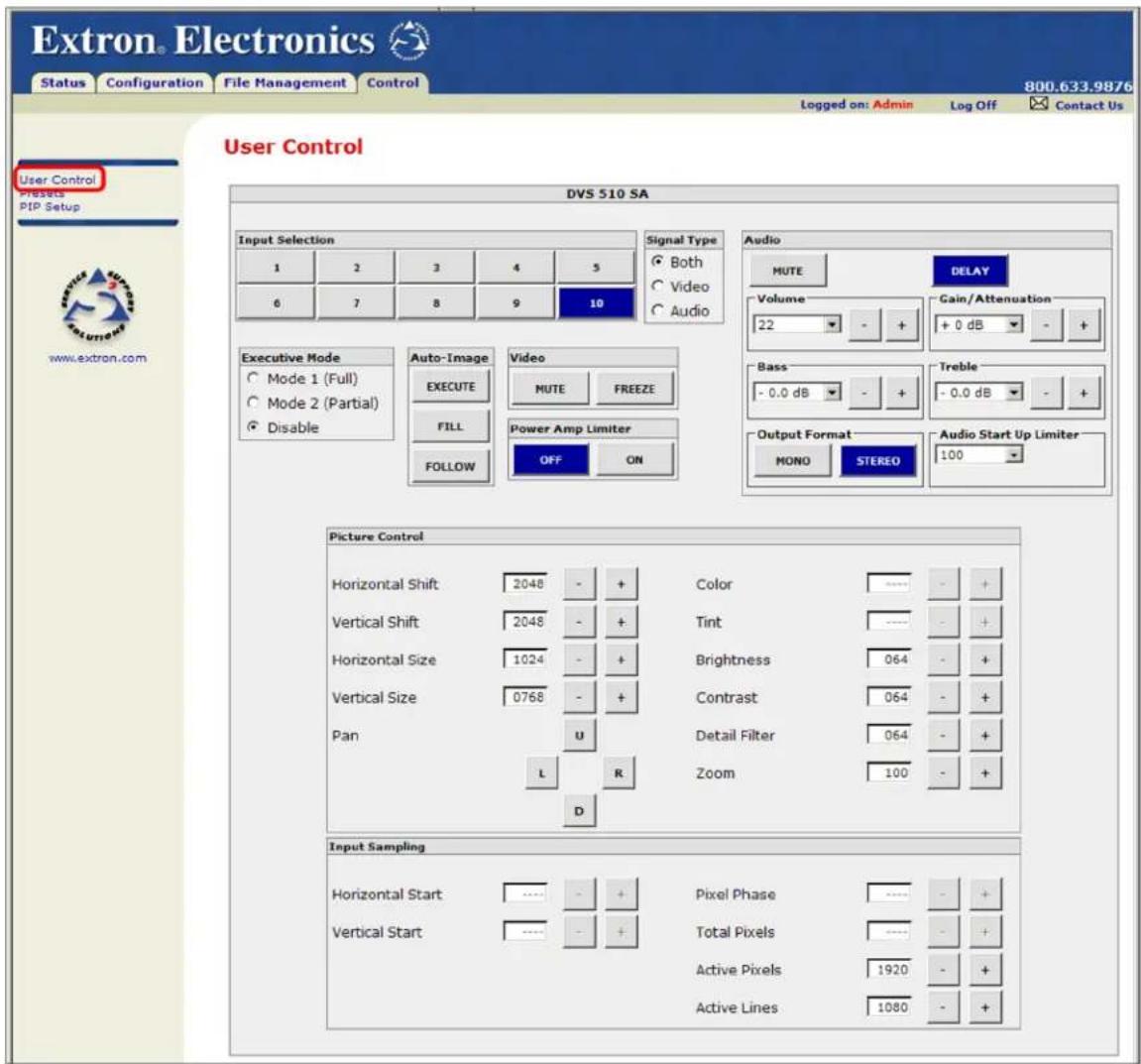Image resolution: width=1141 pixels, height=1064 pixels.
Task: Click the Contact Us link
Action: click(1089, 105)
